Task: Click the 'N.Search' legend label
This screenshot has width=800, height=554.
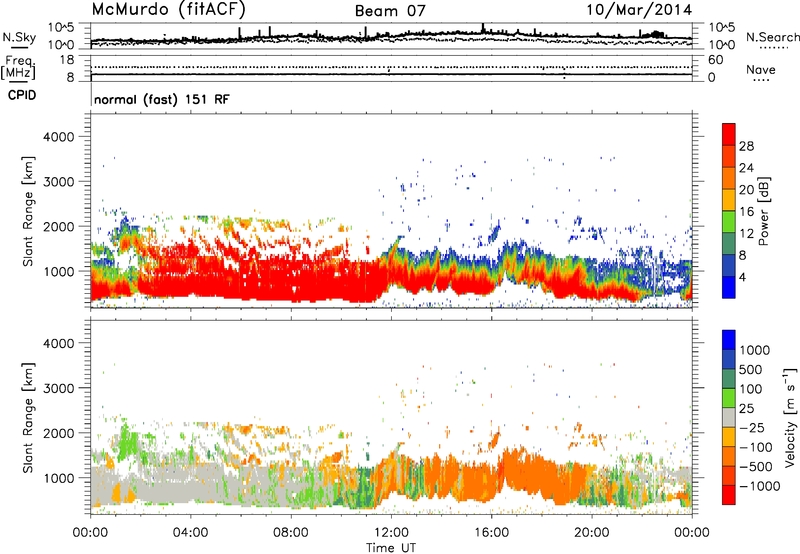Action: (772, 37)
